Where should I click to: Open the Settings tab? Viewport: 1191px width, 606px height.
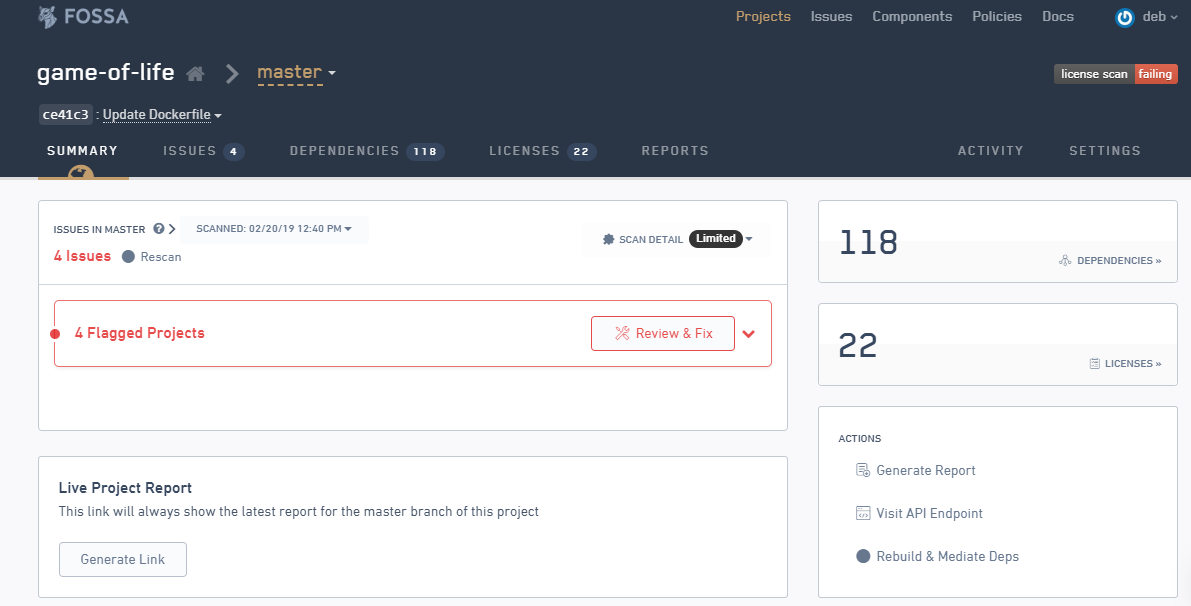coord(1105,150)
